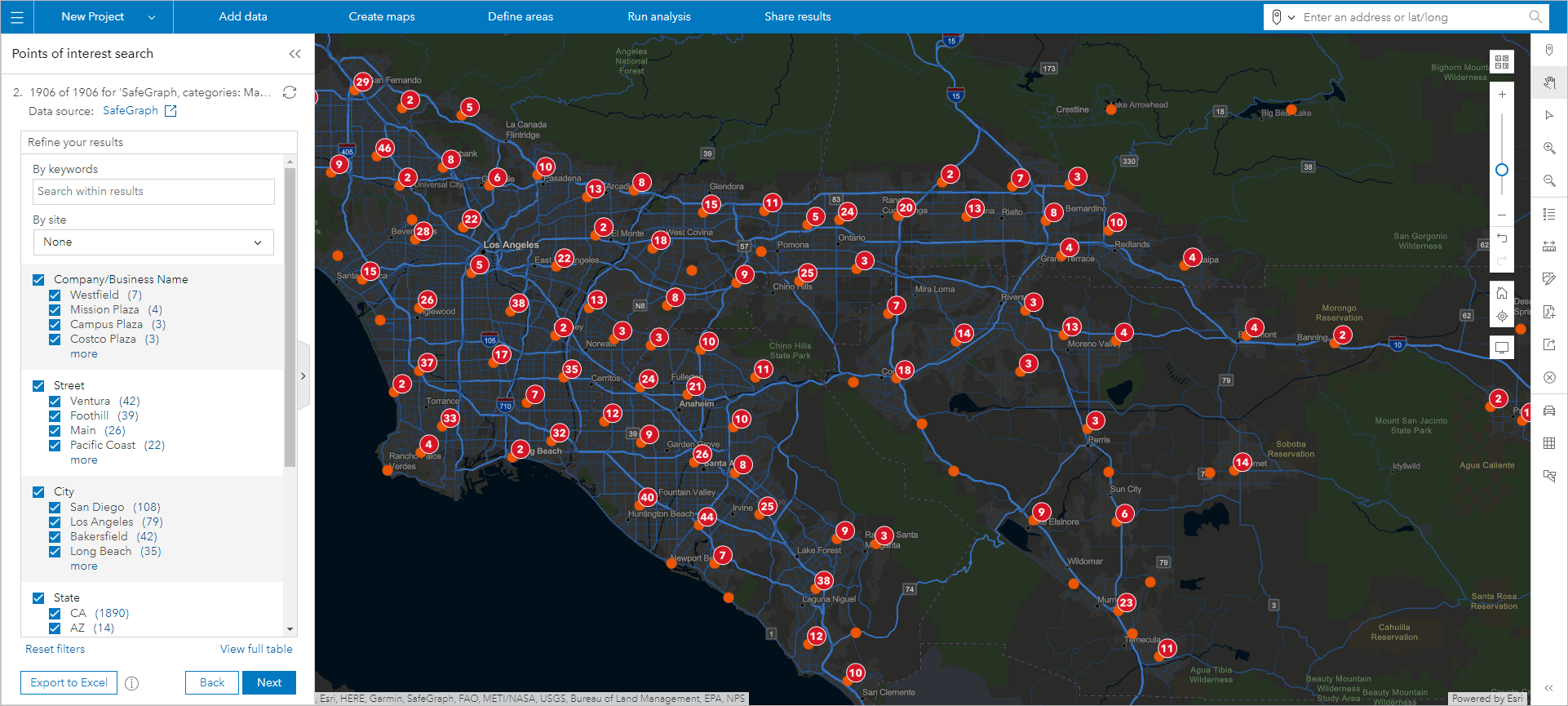This screenshot has height=706, width=1568.
Task: Zoom out with the minus button
Action: coord(1502,215)
